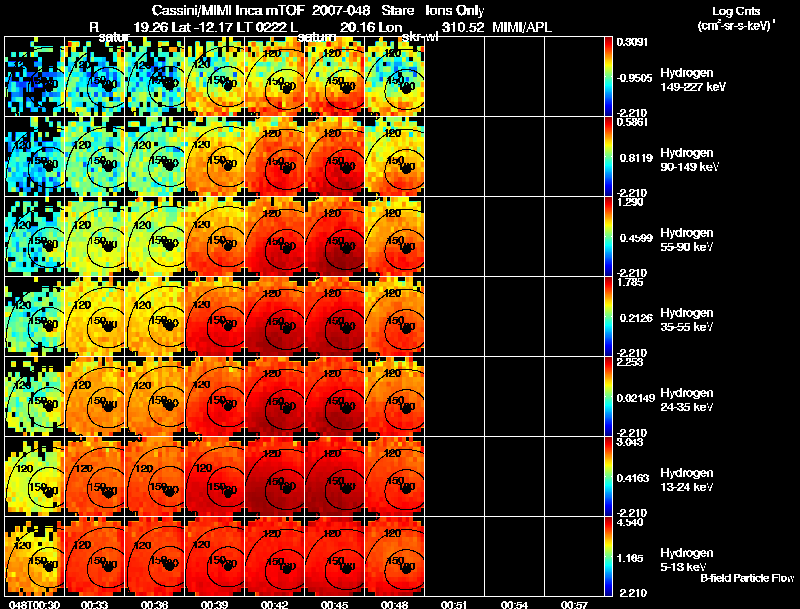Select the 00:42 image in the Hydrogen 24-35 keV row
This screenshot has height=609, width=800.
[x=274, y=396]
